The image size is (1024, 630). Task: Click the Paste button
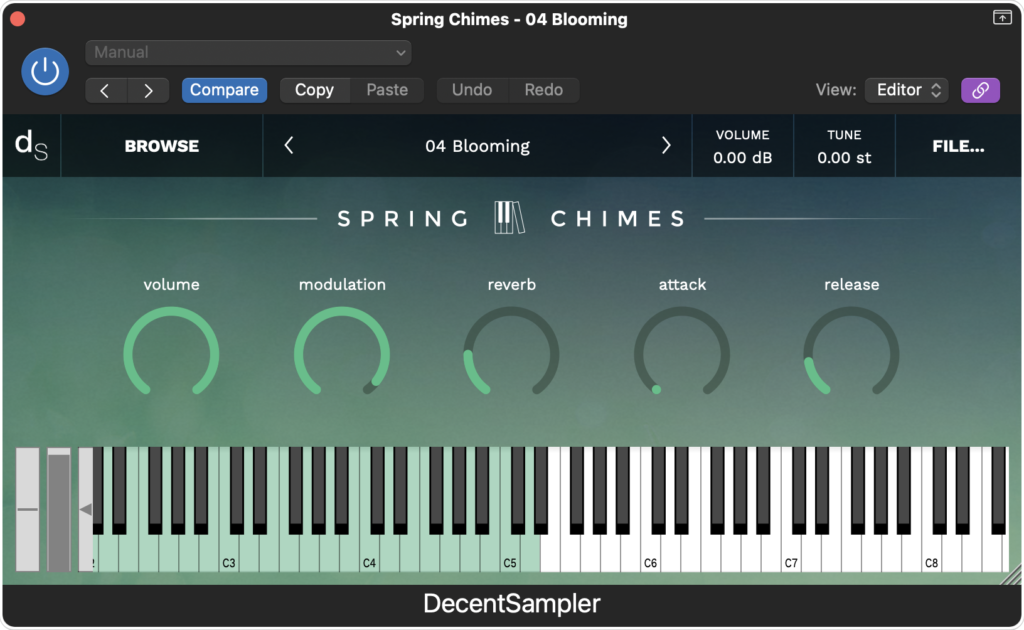[387, 90]
